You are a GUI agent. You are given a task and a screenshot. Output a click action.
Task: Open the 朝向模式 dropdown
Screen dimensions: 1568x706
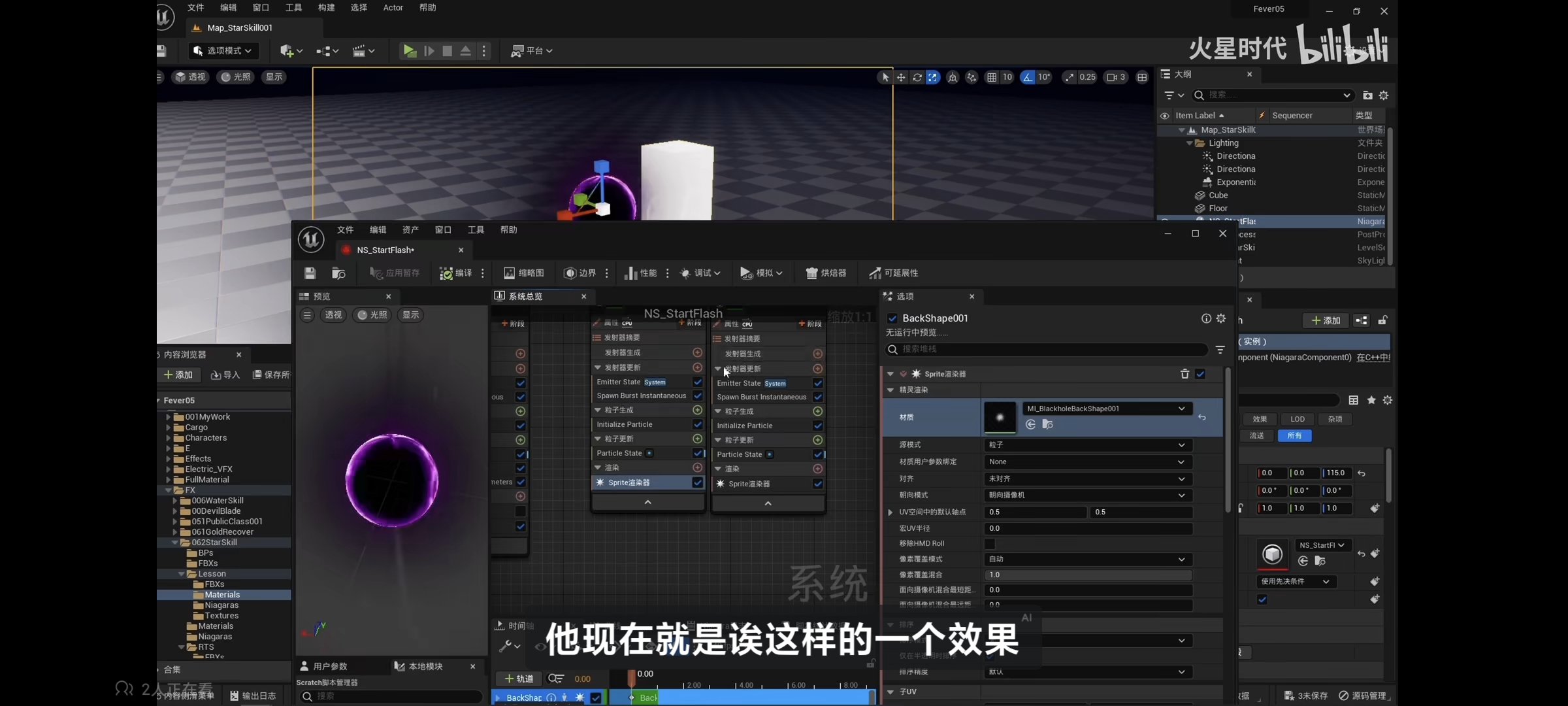click(x=1088, y=496)
